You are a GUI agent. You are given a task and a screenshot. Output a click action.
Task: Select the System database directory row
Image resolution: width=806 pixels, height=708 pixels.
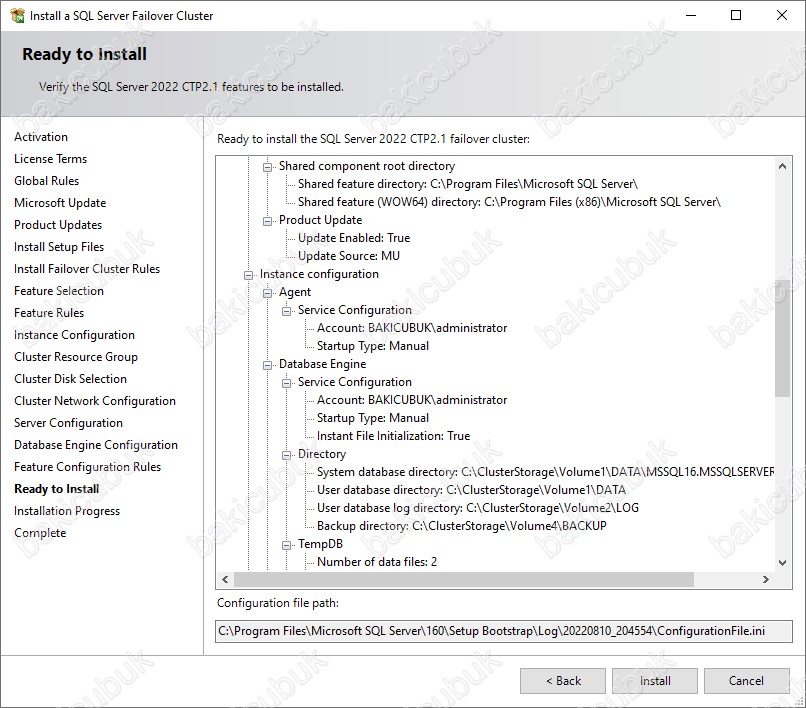[545, 472]
